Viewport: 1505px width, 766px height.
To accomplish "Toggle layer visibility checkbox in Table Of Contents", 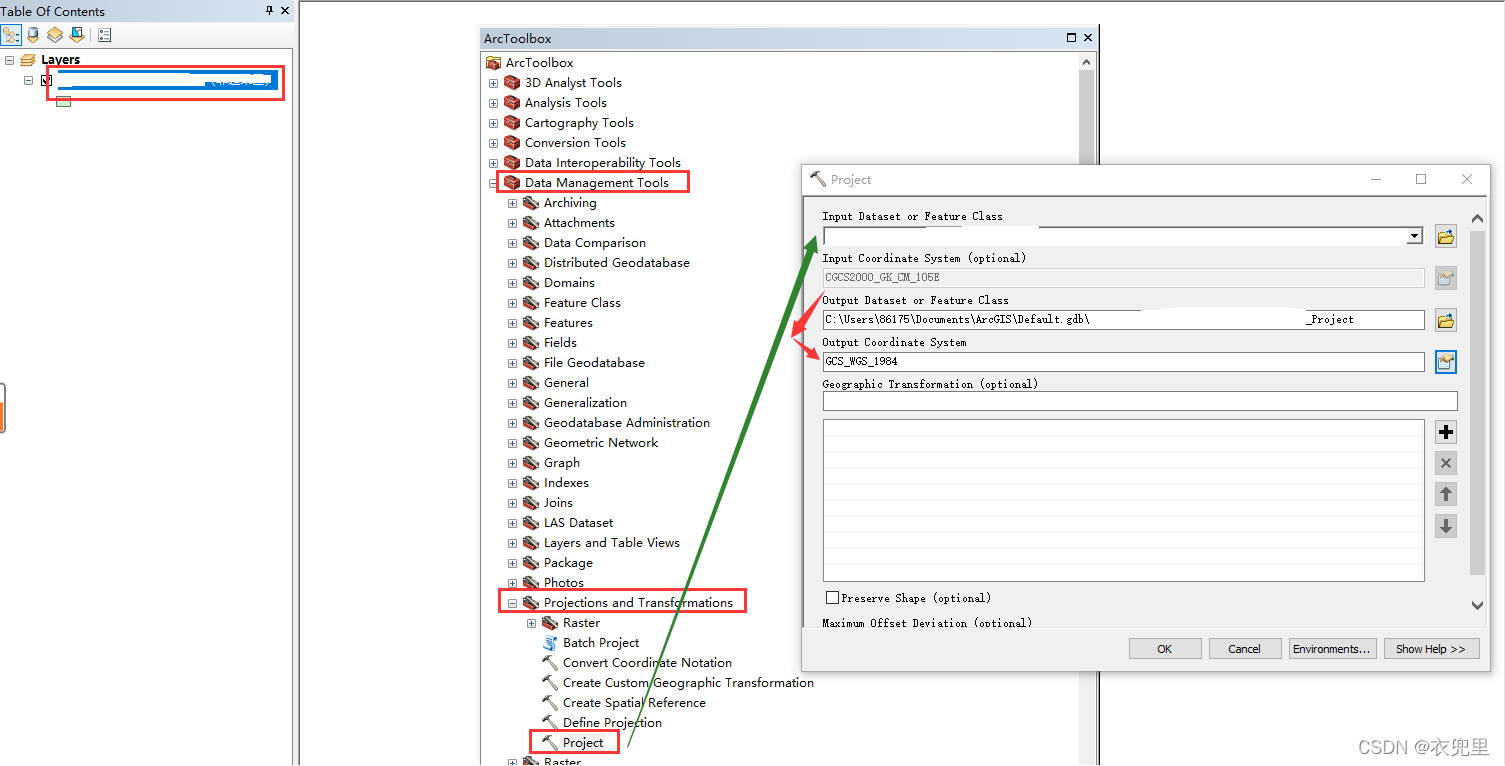I will [46, 81].
